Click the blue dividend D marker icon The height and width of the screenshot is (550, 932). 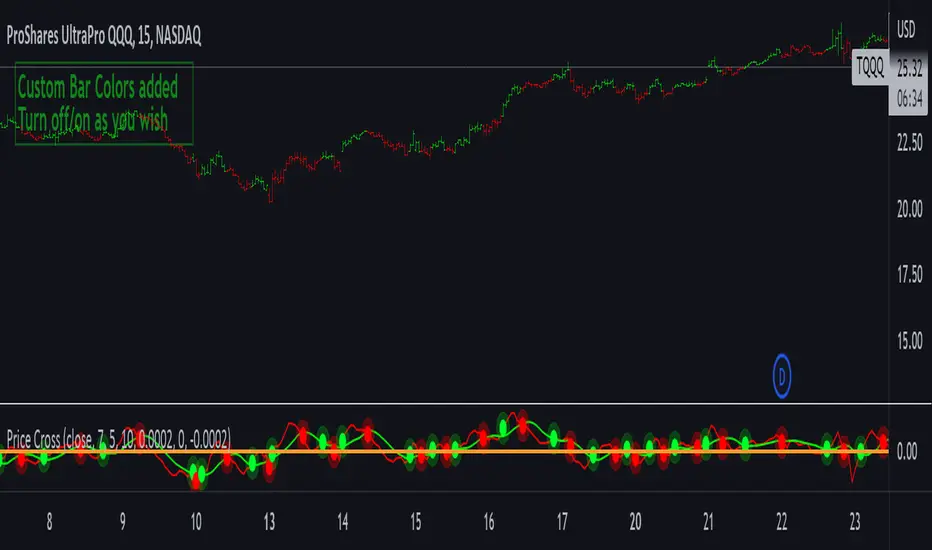pos(782,376)
